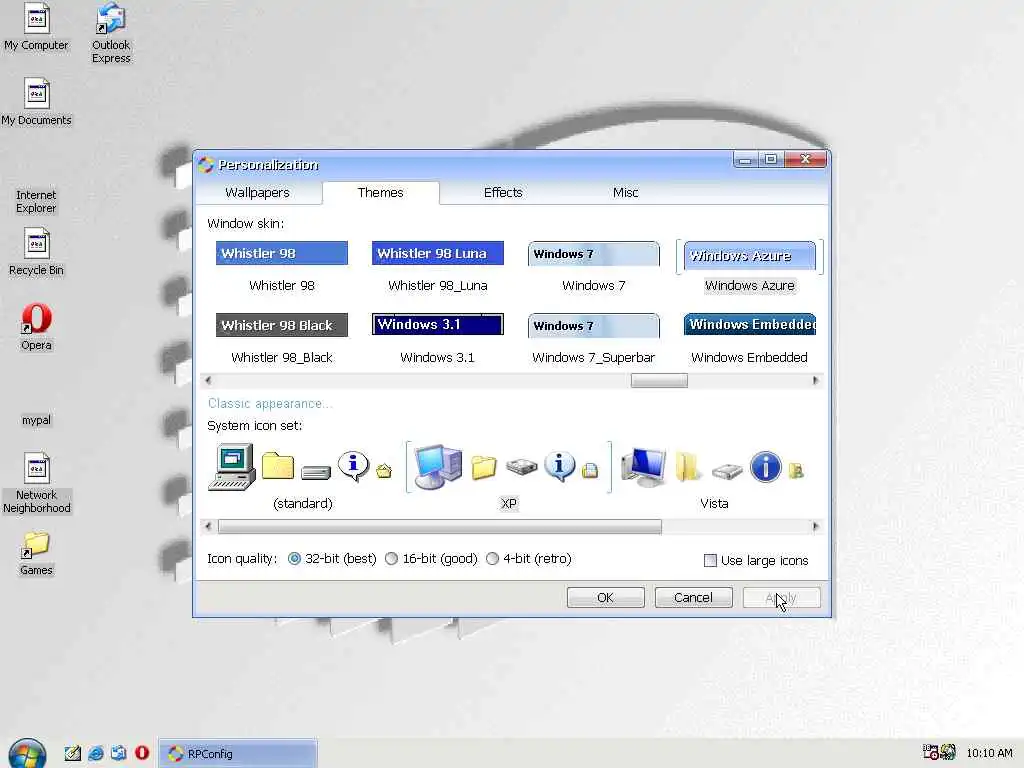This screenshot has height=768, width=1024.
Task: Click Vista set blue info icon
Action: click(x=765, y=467)
